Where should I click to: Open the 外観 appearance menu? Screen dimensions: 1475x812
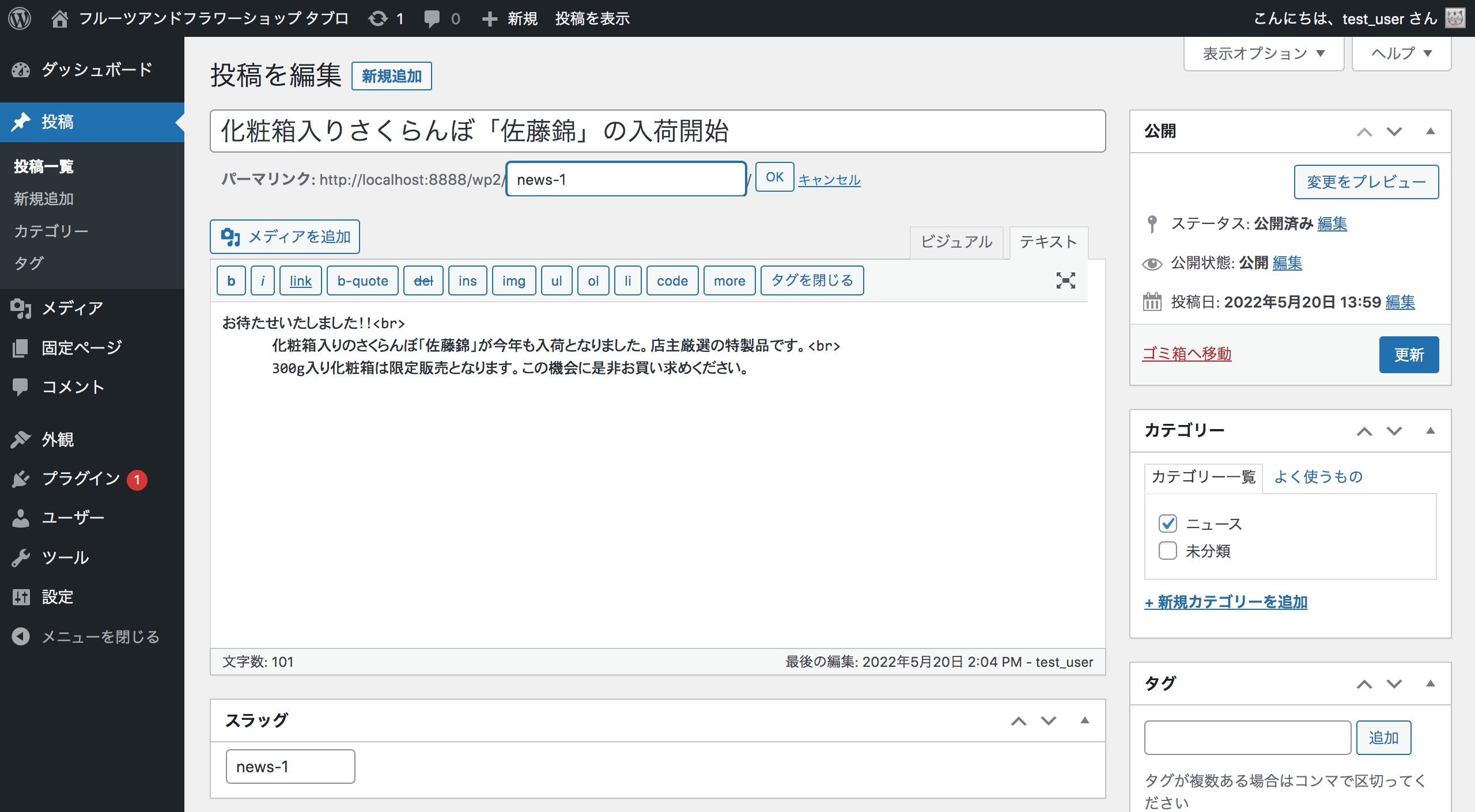click(58, 439)
